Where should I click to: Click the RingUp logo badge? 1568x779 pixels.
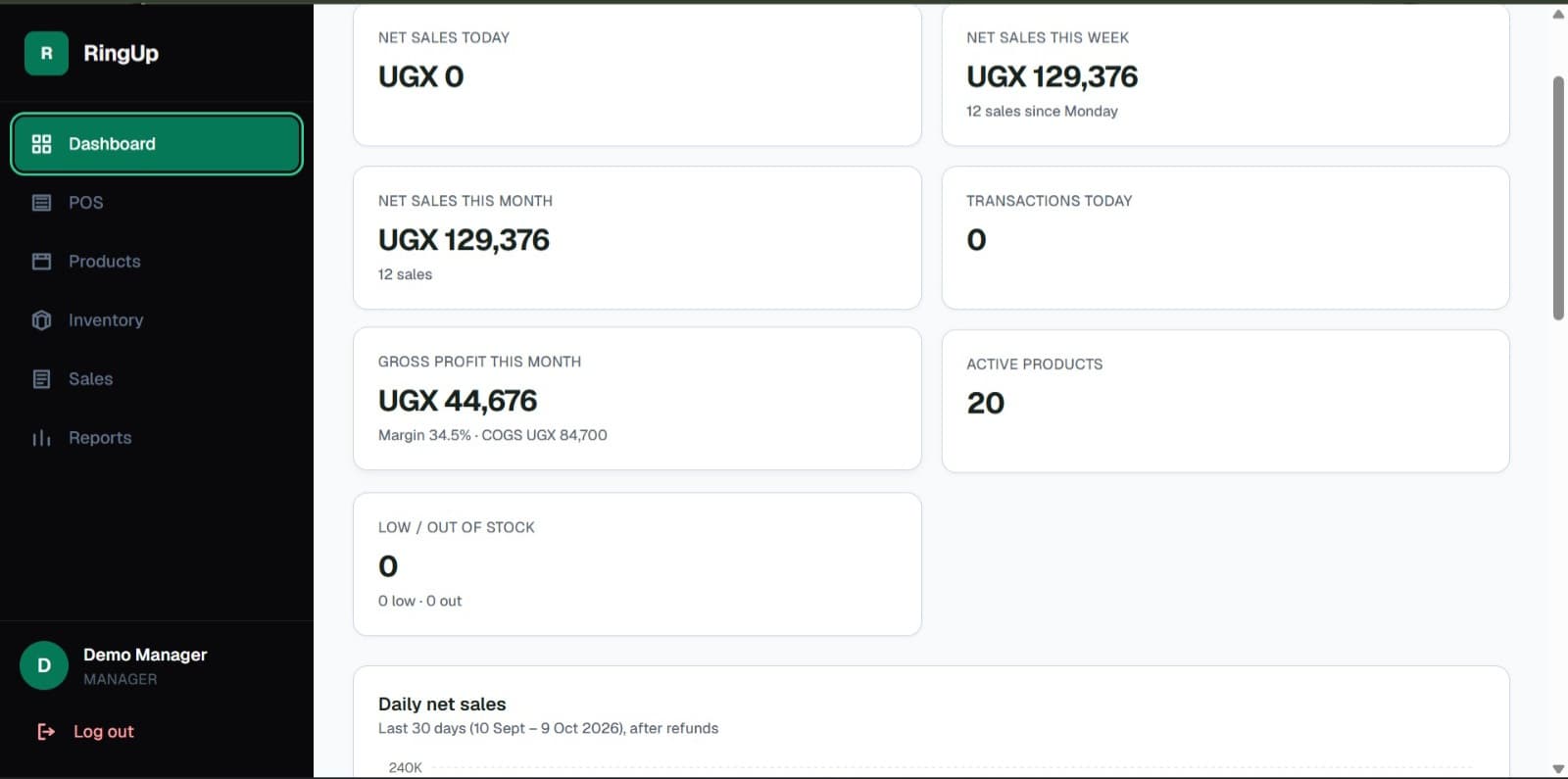tap(46, 53)
